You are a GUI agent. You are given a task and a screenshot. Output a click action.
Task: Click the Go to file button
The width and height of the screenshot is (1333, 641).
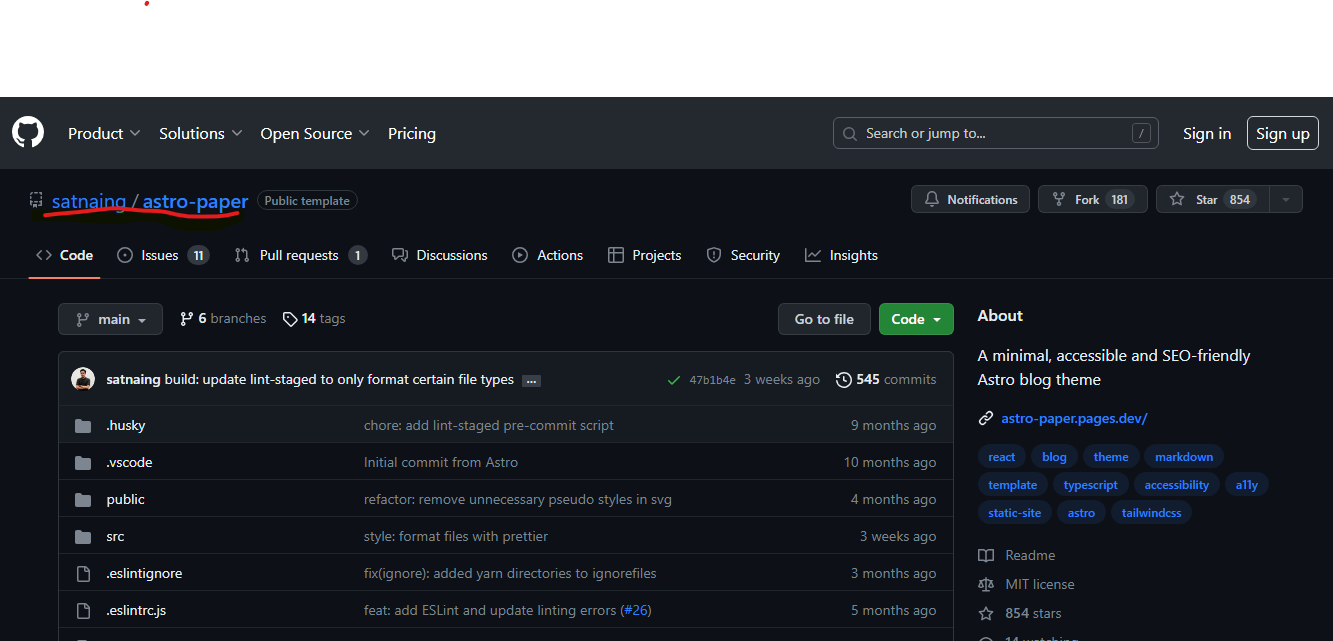point(824,319)
